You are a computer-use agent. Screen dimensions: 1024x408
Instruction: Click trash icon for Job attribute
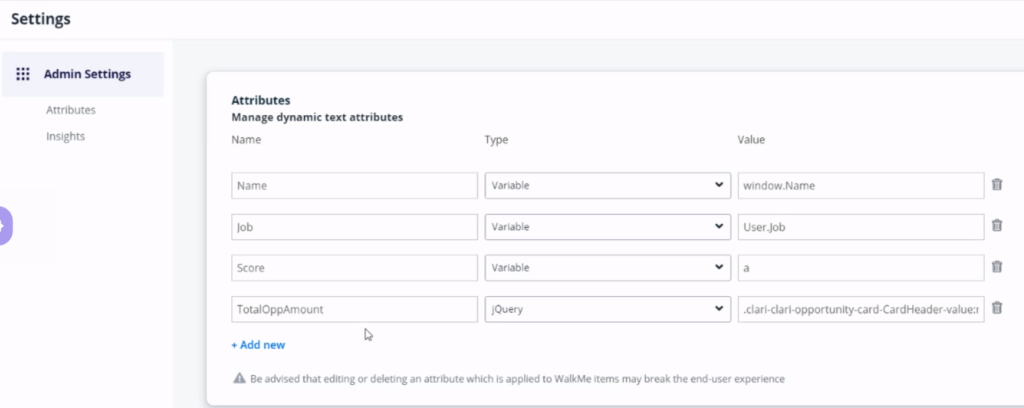point(996,226)
